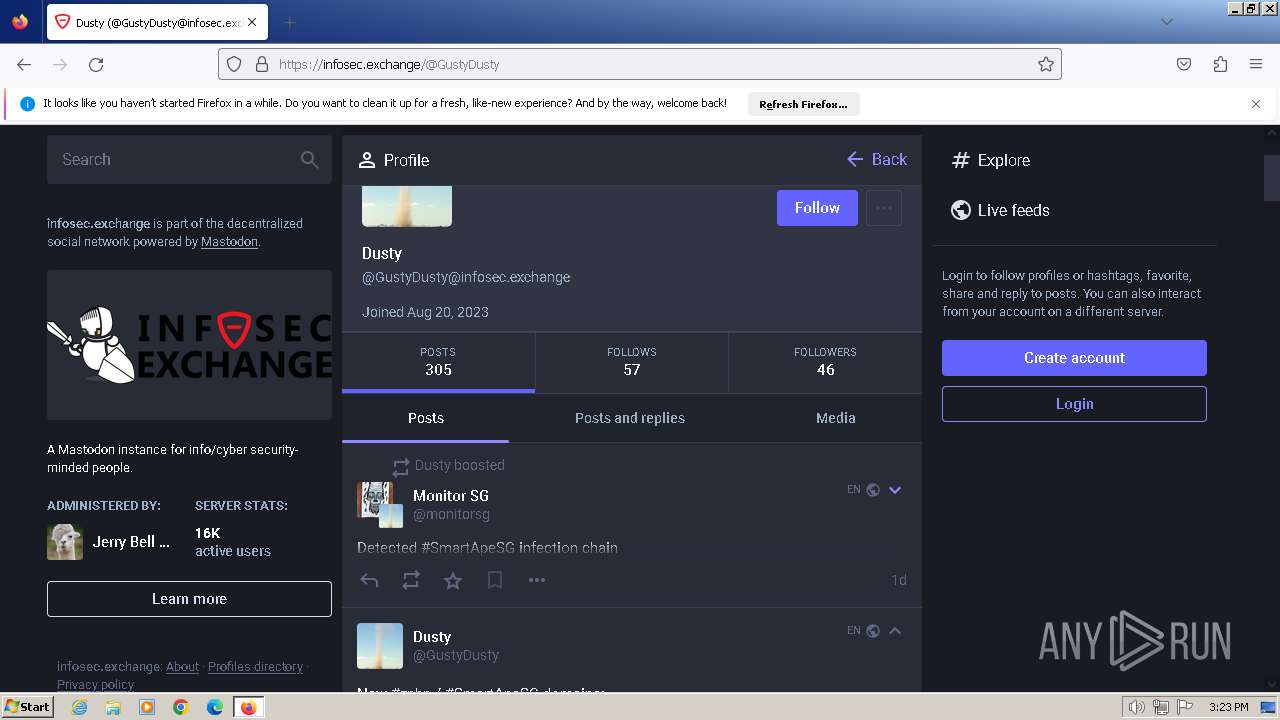
Task: Click into the Search field
Action: [x=189, y=159]
